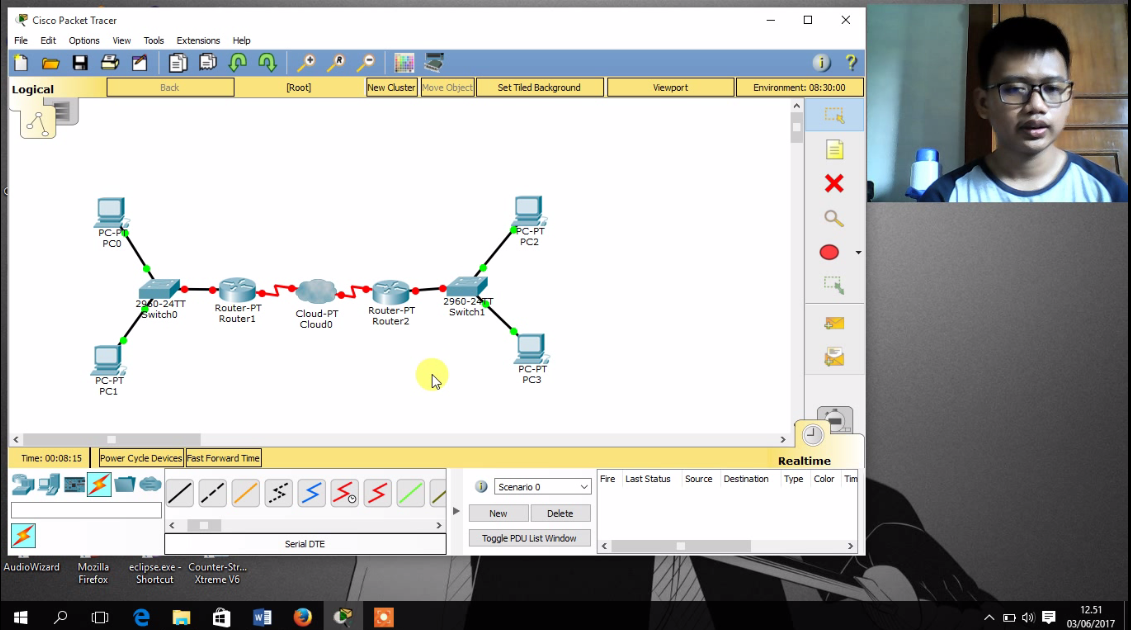1131x630 pixels.
Task: Click the Redo green arrow
Action: pos(268,64)
